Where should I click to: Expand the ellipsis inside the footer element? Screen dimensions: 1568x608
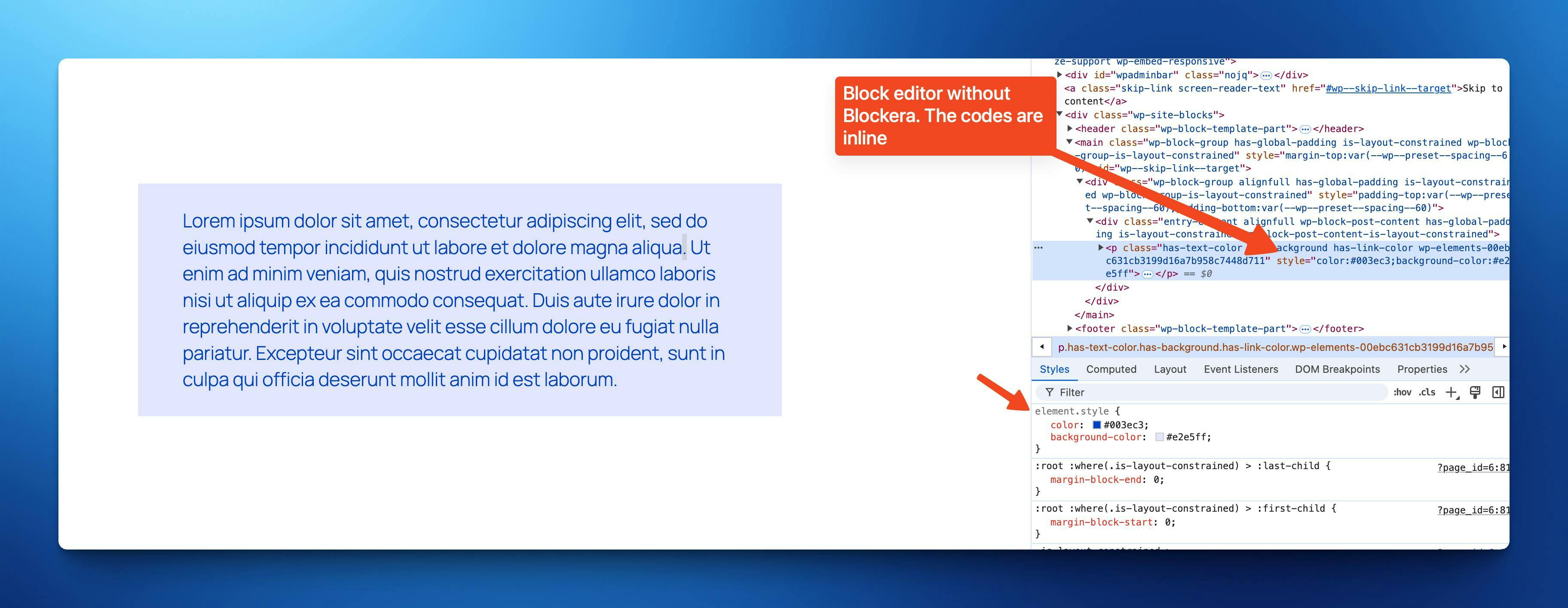coord(1305,329)
